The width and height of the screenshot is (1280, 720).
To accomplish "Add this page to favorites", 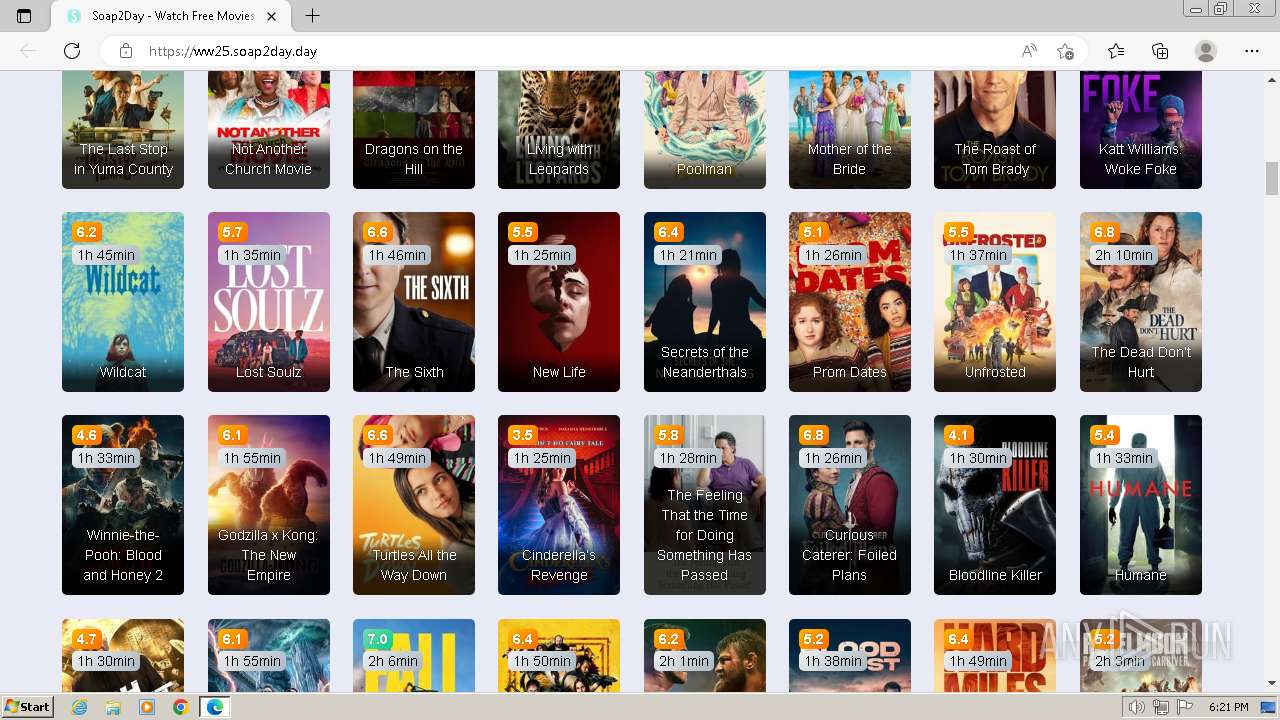I will (x=1065, y=51).
